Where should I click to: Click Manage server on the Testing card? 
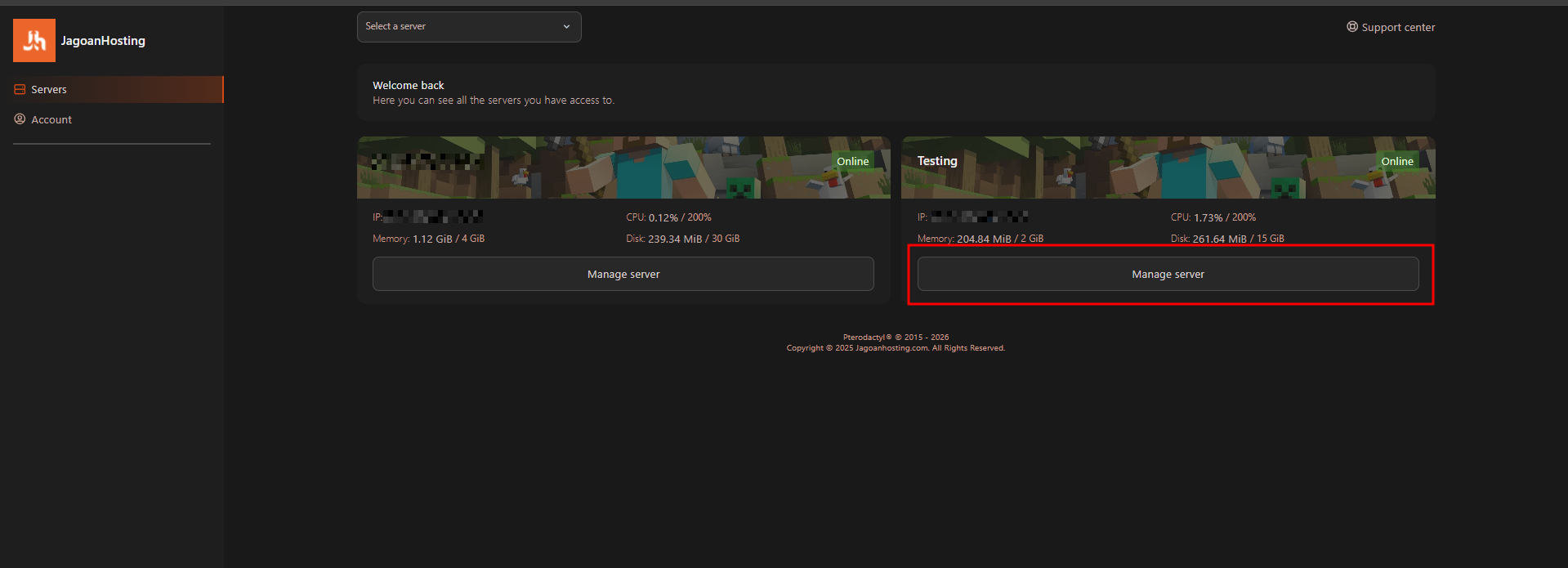[x=1168, y=274]
